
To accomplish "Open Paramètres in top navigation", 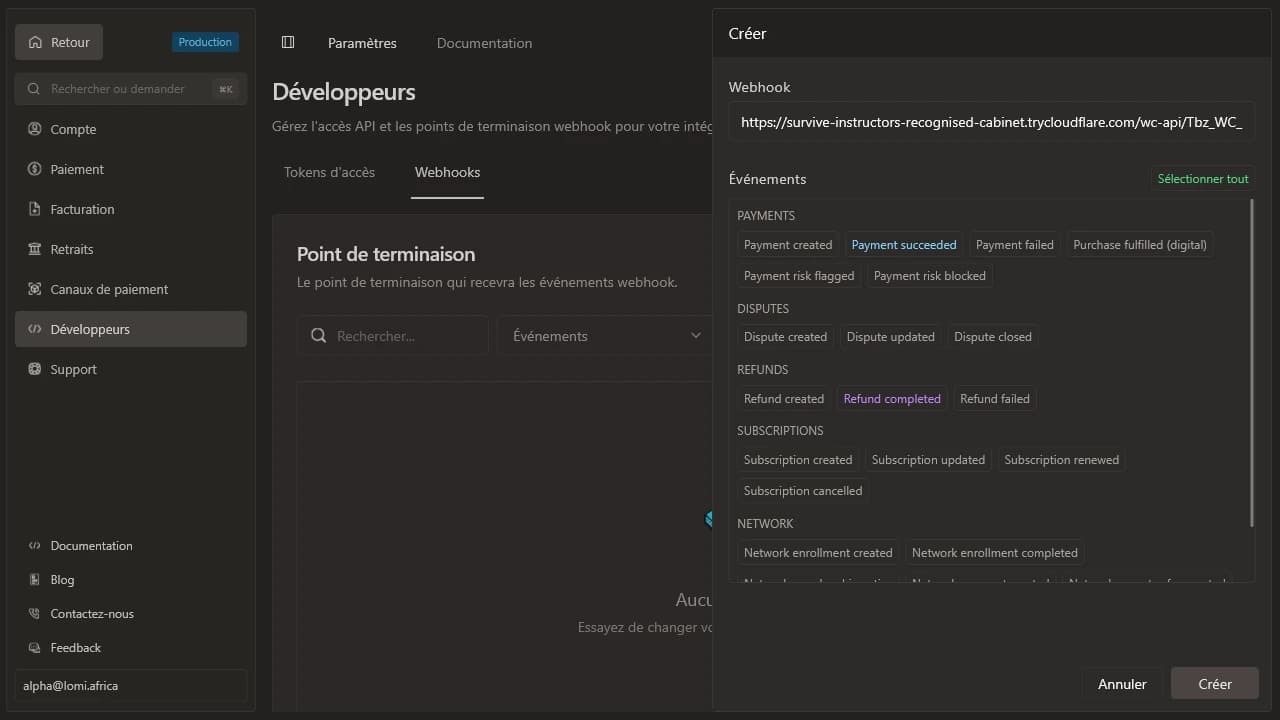I will pyautogui.click(x=362, y=43).
